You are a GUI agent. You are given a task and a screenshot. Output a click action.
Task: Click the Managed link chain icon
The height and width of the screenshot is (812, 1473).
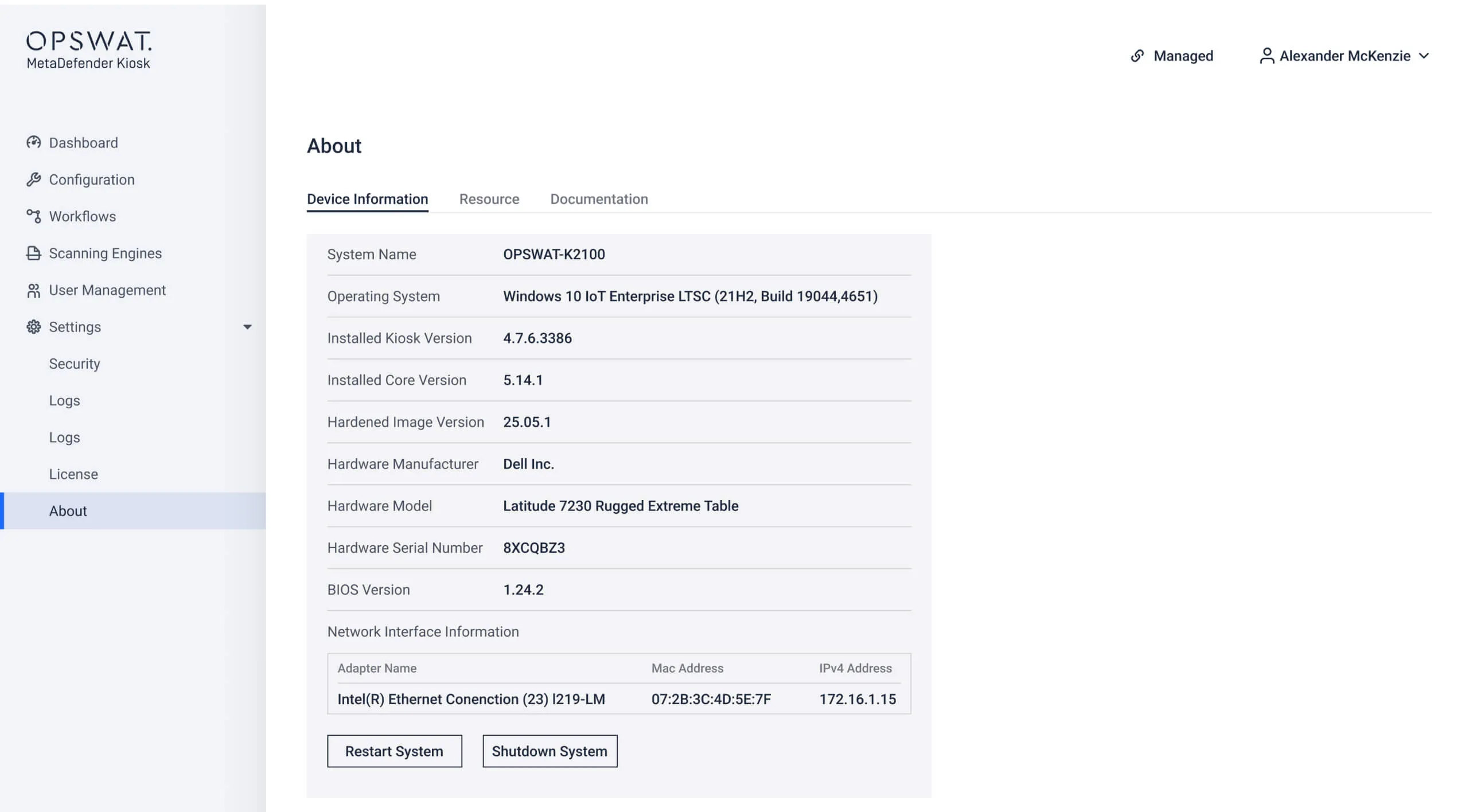point(1138,56)
